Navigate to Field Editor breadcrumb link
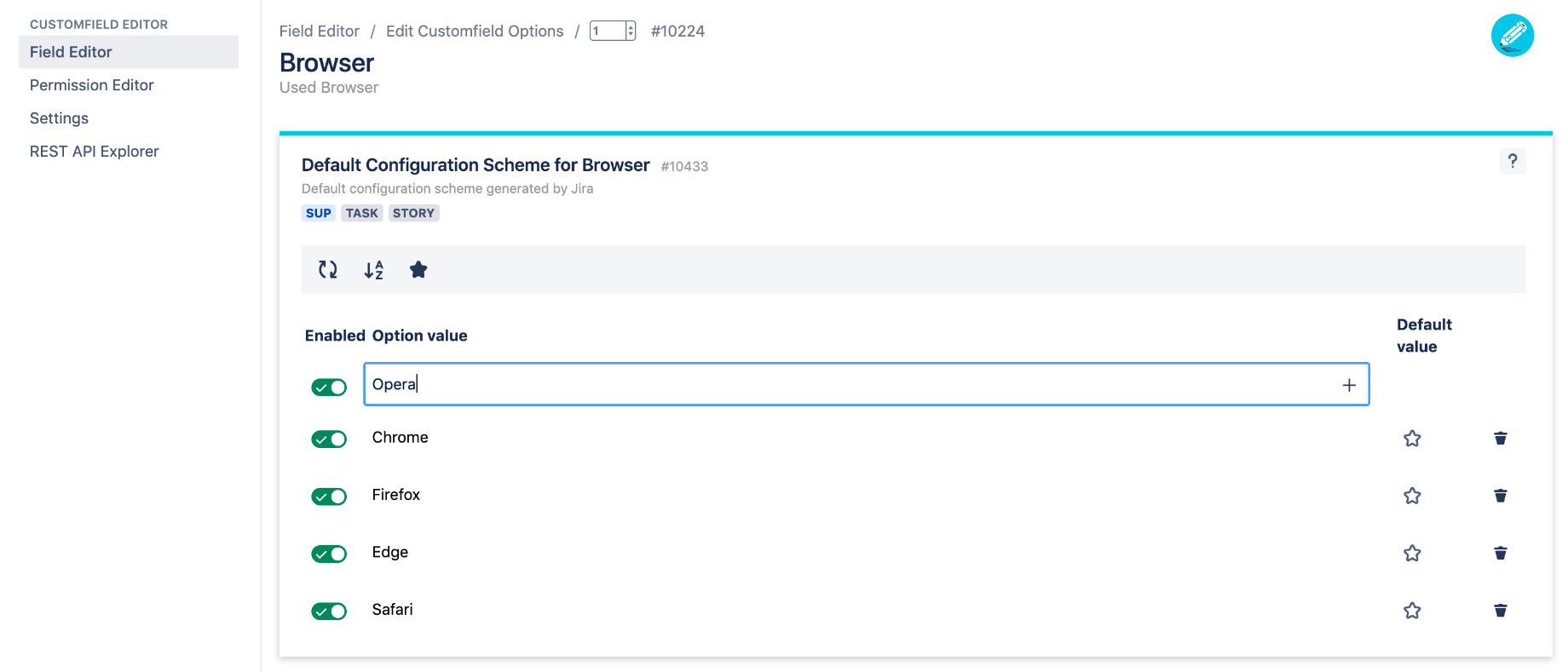 [x=320, y=31]
